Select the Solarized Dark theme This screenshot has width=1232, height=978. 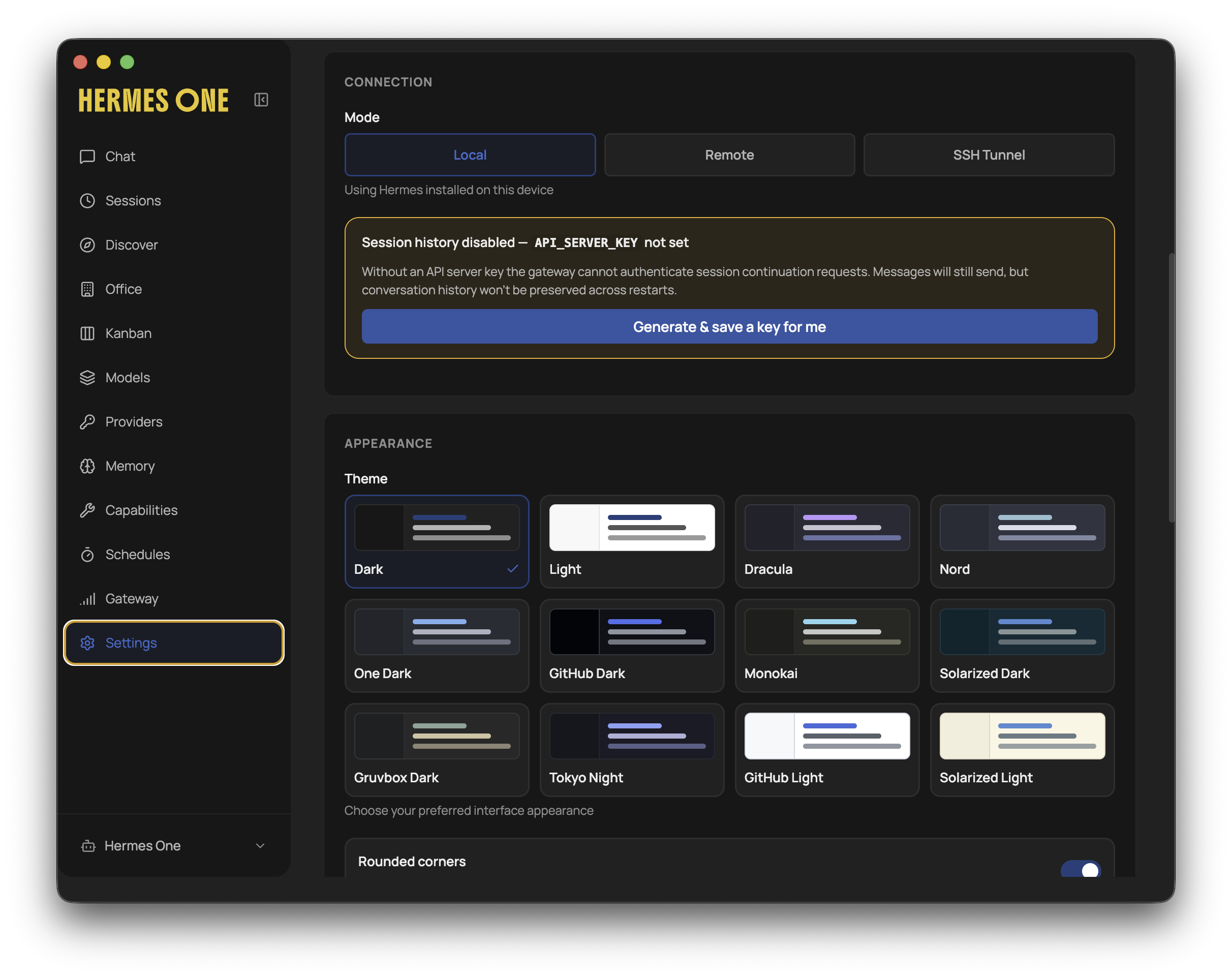click(x=1022, y=646)
